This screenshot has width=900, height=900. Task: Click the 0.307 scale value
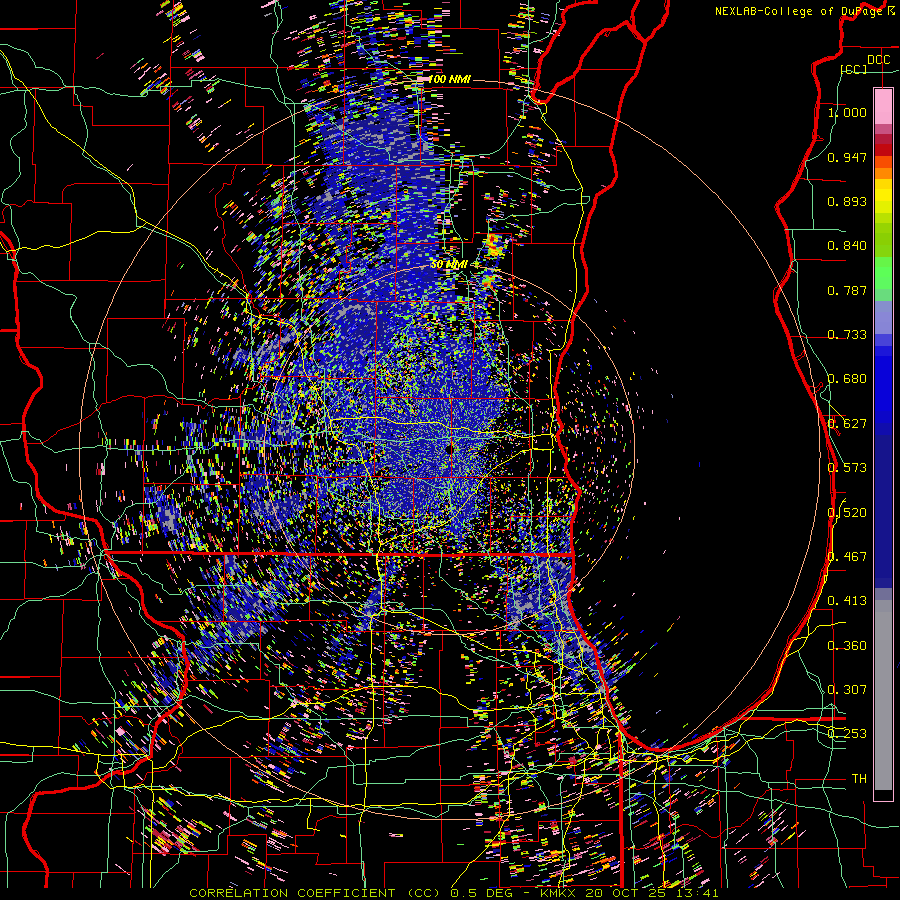[x=847, y=690]
